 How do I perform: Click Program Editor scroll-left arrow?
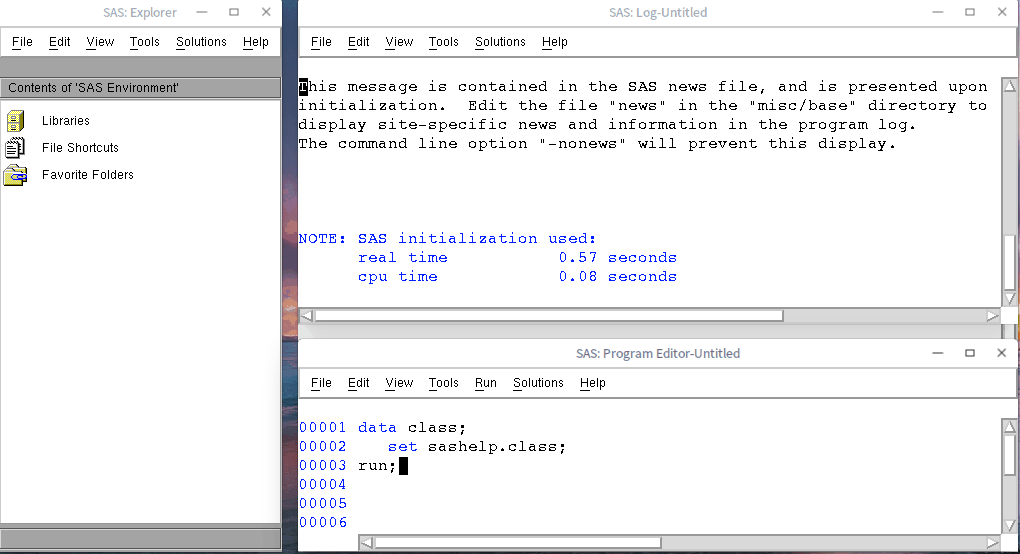[x=367, y=542]
